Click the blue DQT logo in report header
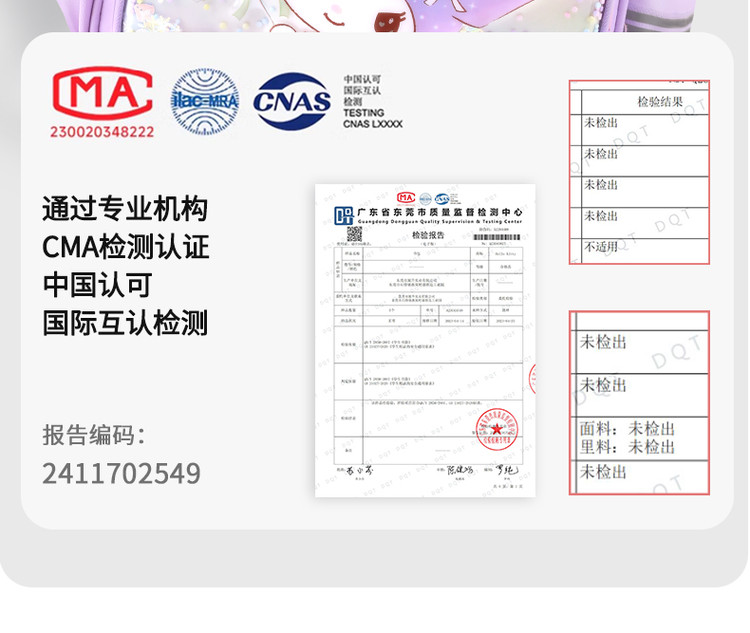The height and width of the screenshot is (633, 750). [x=344, y=214]
